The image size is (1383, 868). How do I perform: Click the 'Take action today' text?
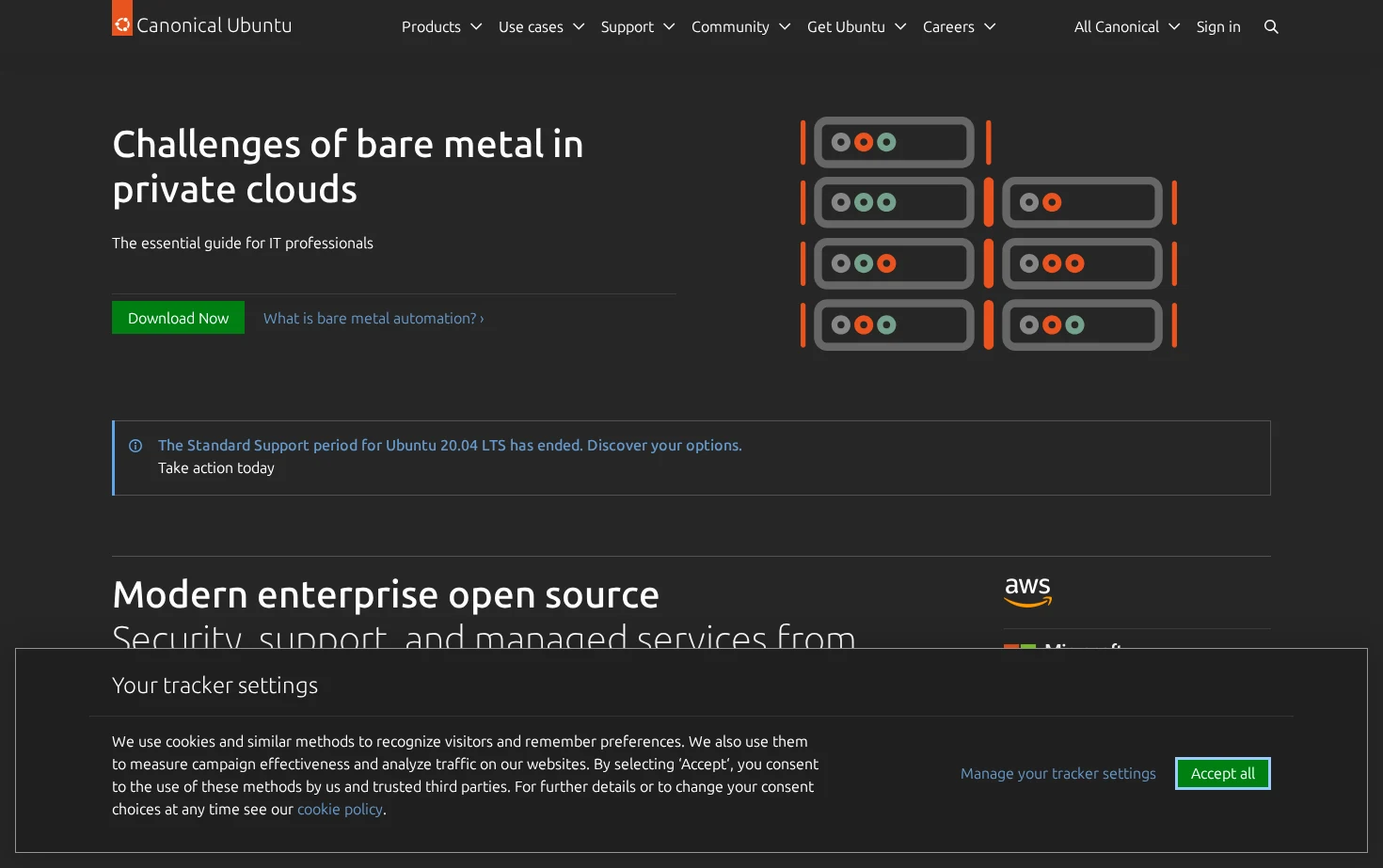(216, 468)
